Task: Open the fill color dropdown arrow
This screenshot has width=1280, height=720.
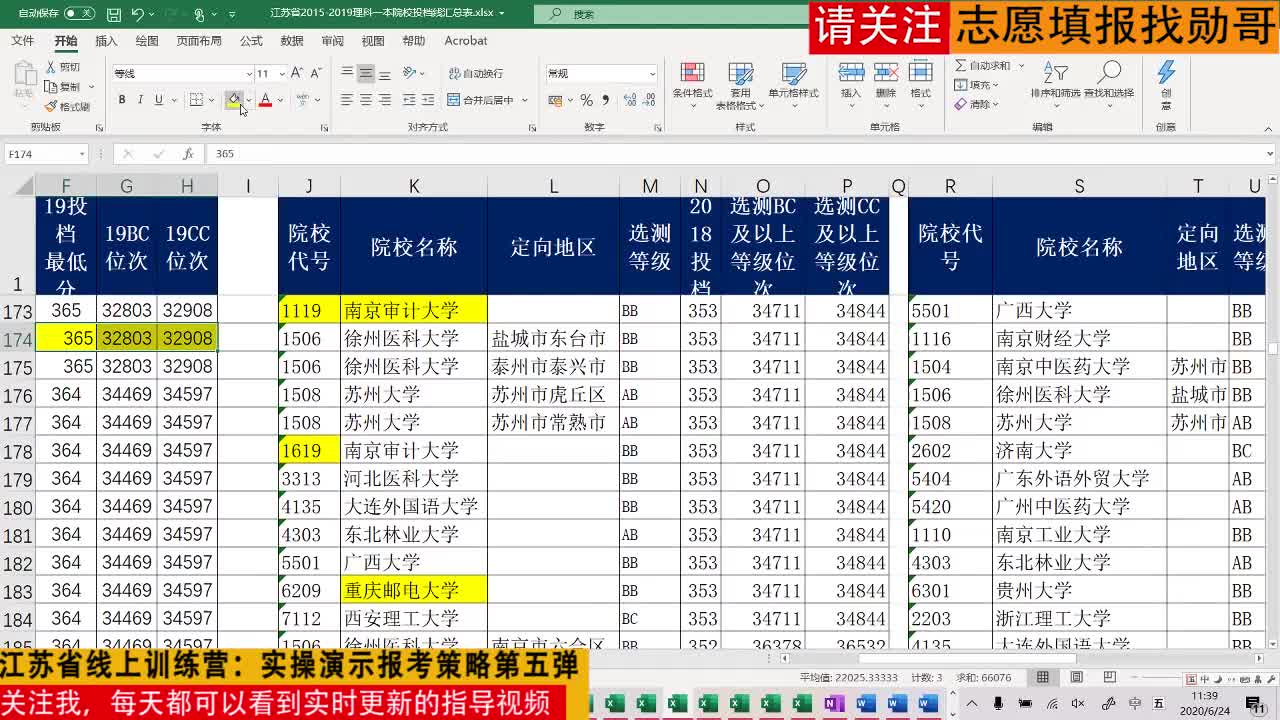Action: point(248,100)
